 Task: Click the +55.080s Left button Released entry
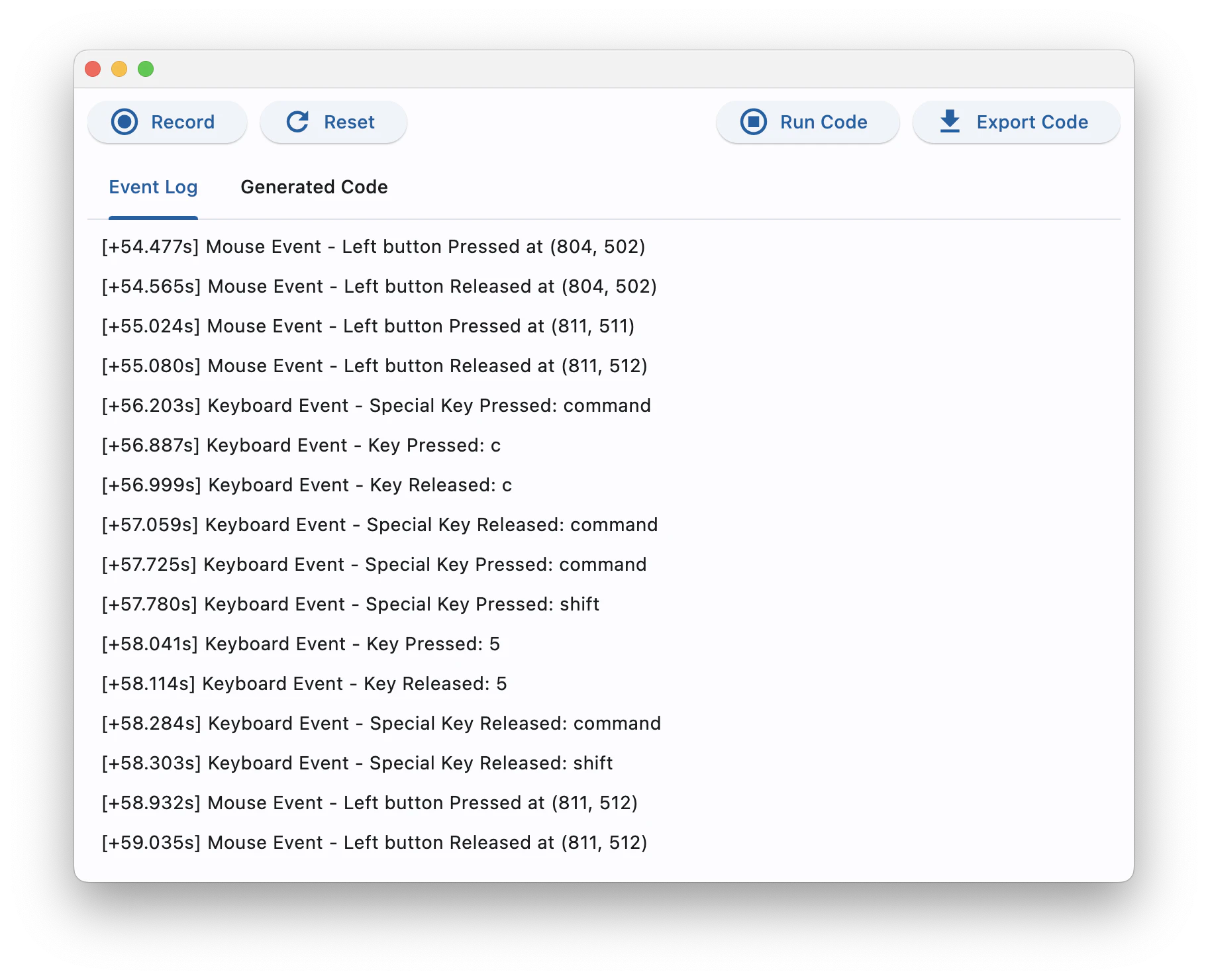(x=374, y=366)
